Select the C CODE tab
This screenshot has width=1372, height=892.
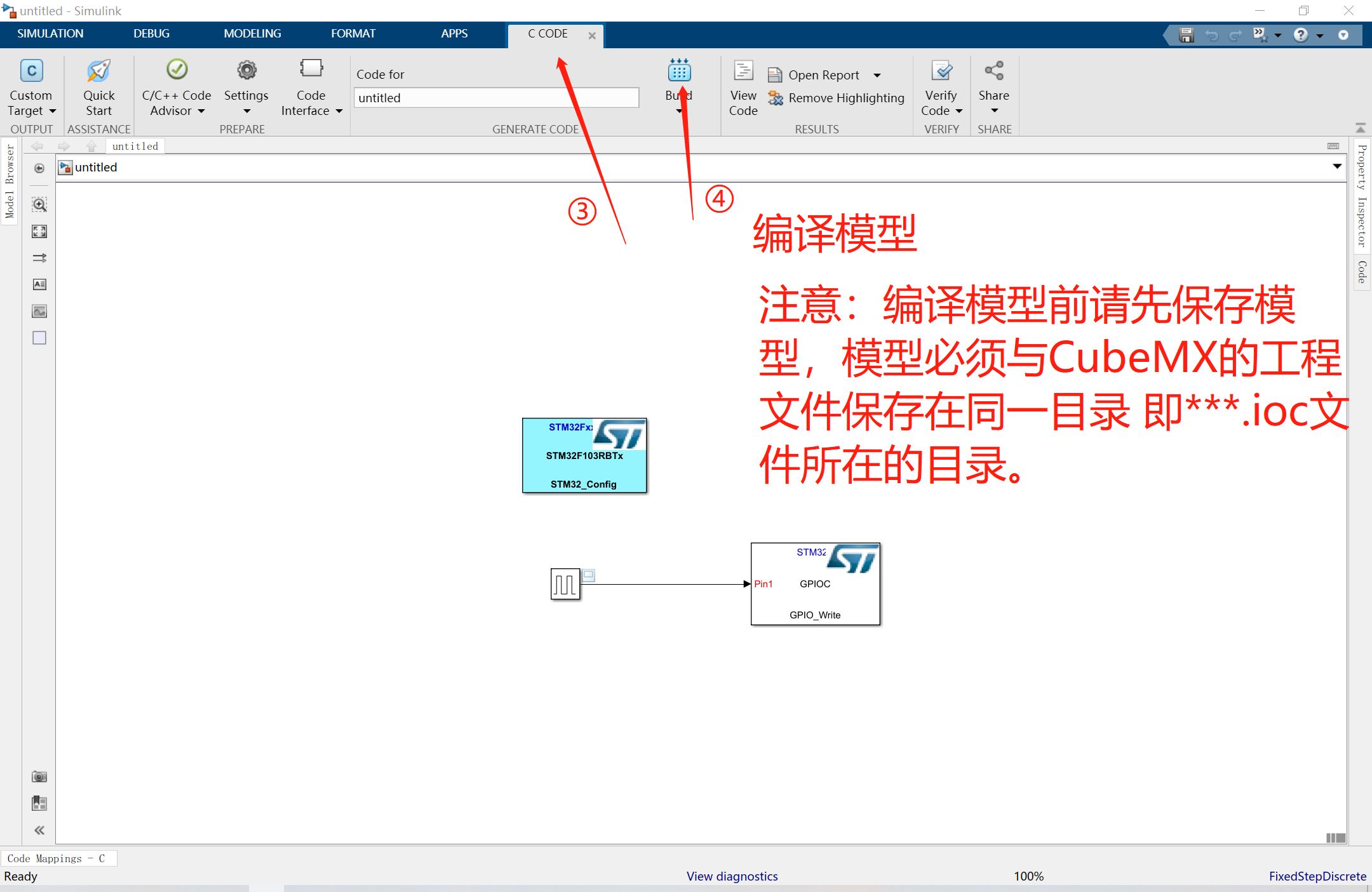point(546,33)
